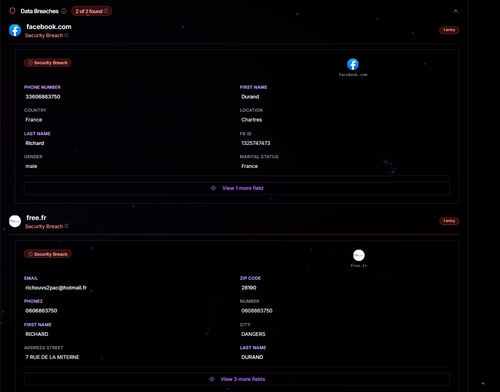Click Security Breach tag in the Facebook card
500x392 pixels.
click(48, 63)
